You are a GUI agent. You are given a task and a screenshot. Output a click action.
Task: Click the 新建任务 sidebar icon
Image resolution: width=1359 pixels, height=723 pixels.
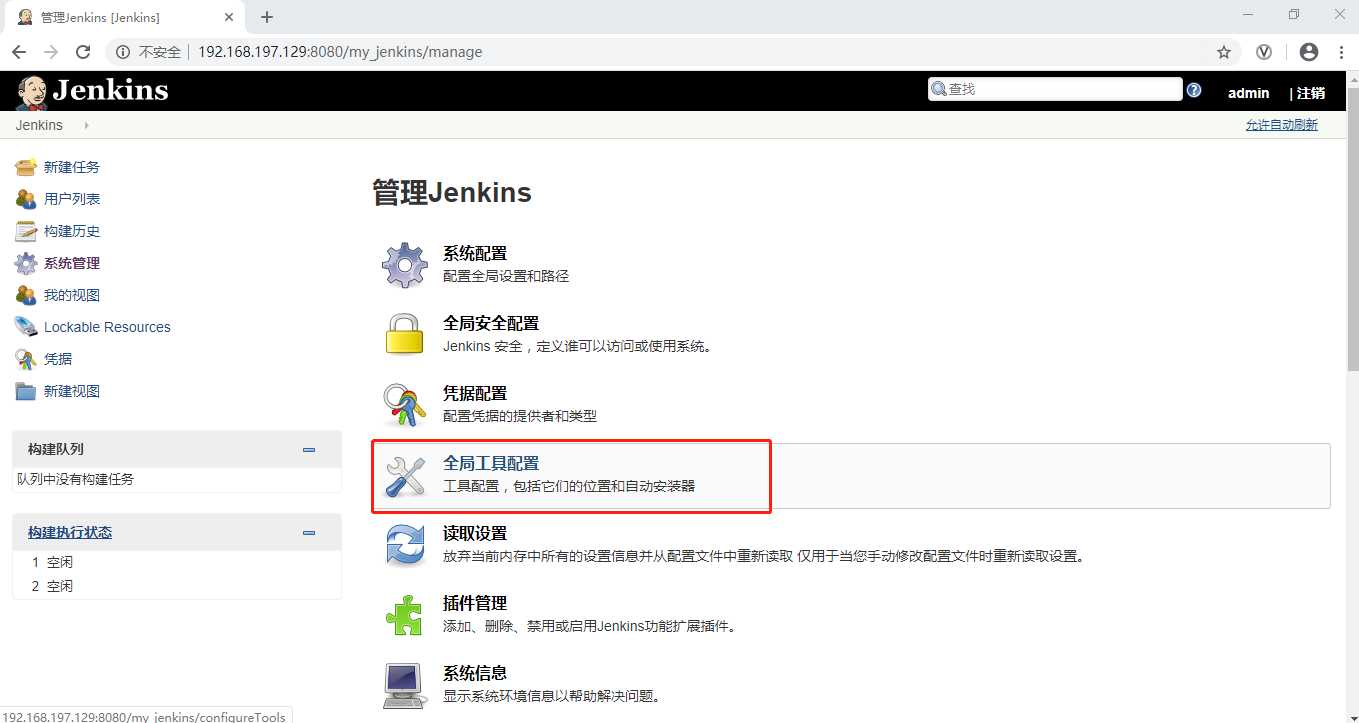click(x=26, y=167)
